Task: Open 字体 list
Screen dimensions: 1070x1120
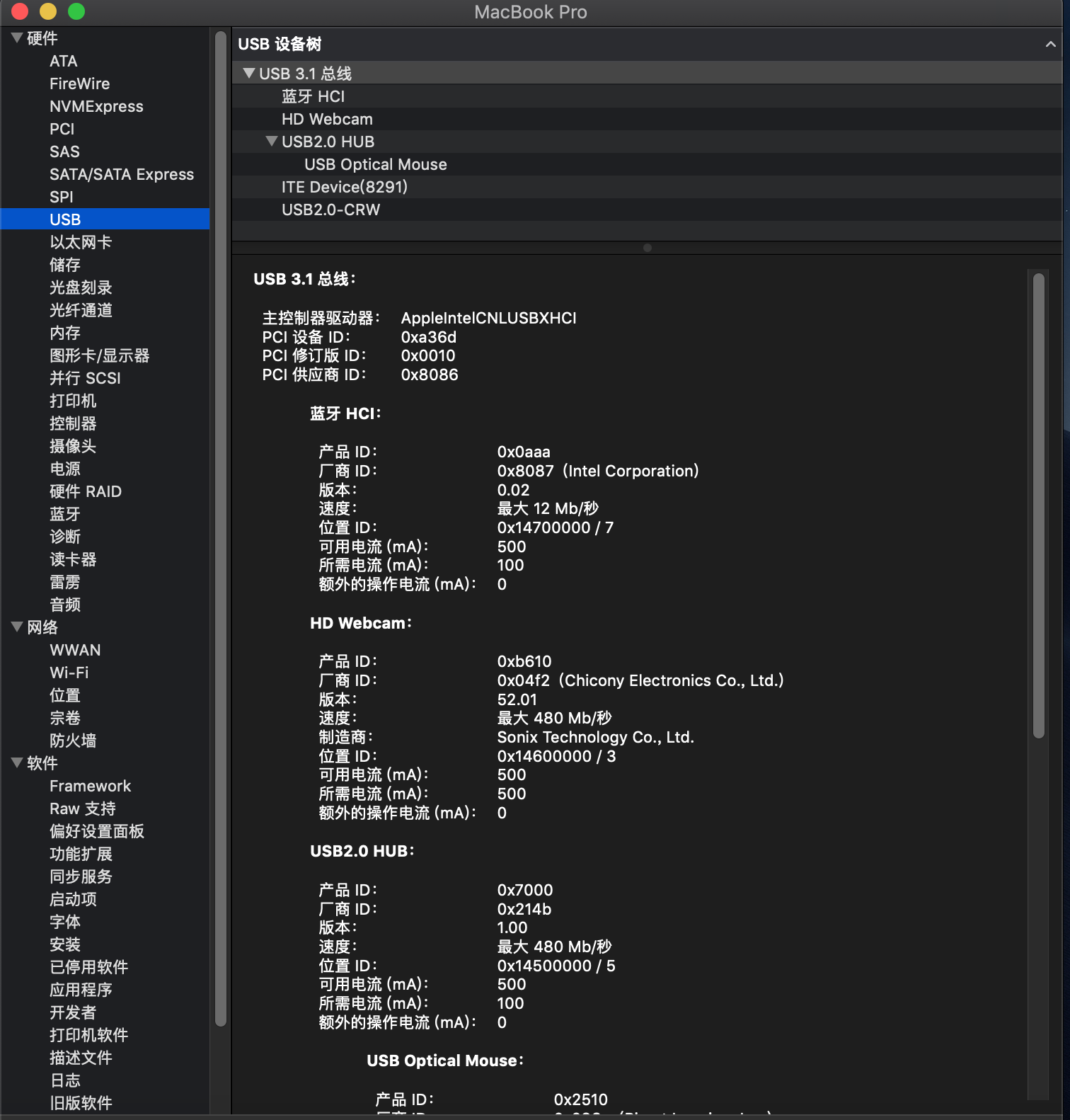Action: tap(65, 922)
